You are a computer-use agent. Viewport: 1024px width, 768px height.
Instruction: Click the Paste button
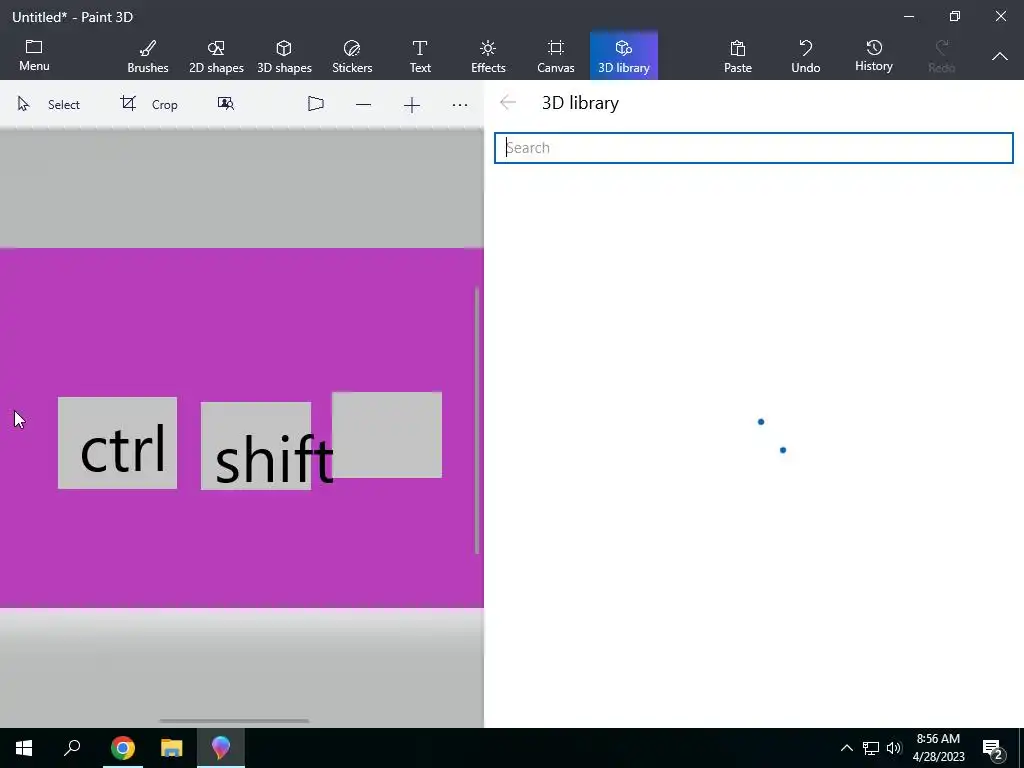pos(738,56)
